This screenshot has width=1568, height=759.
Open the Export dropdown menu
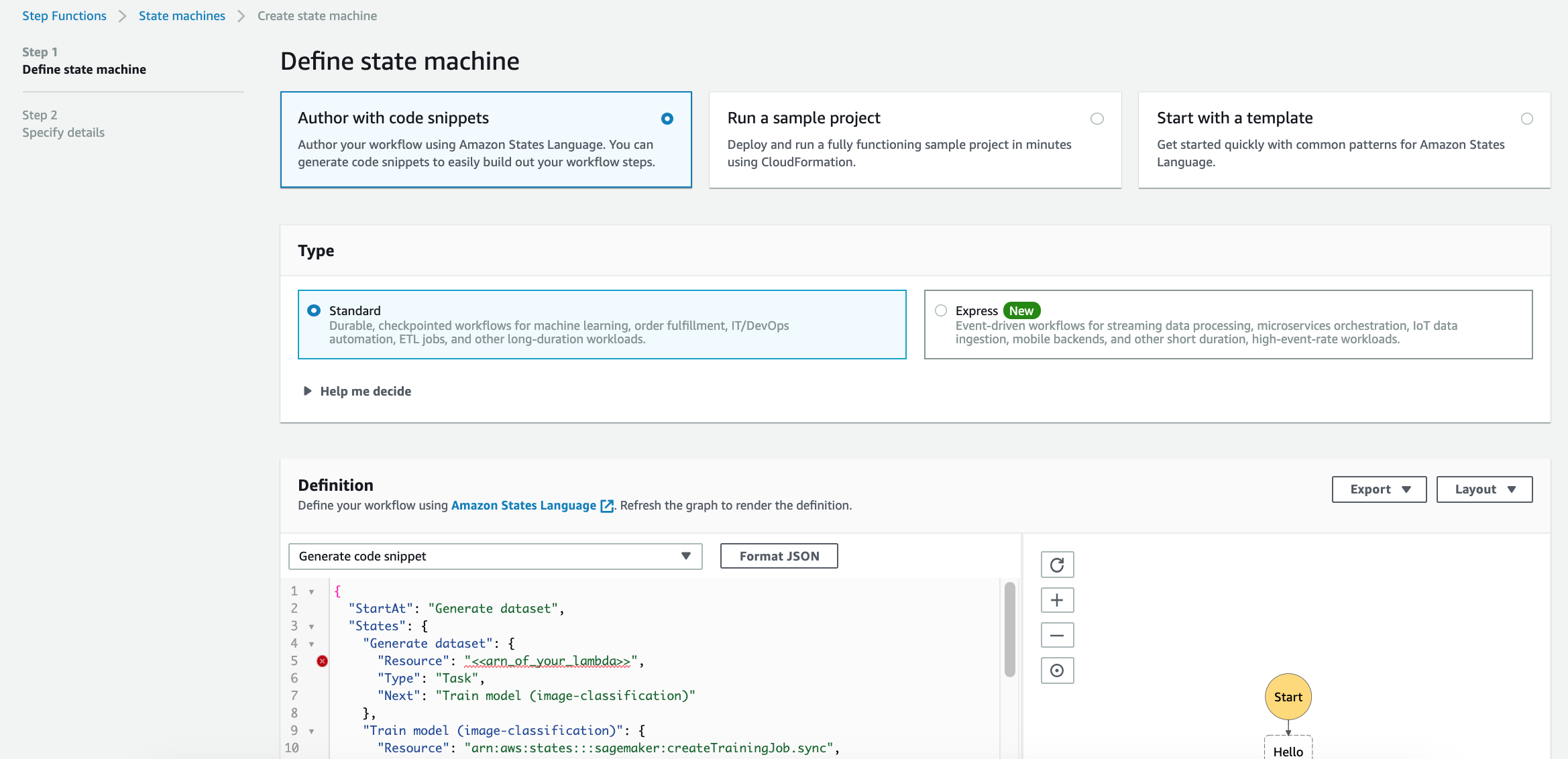pos(1379,489)
